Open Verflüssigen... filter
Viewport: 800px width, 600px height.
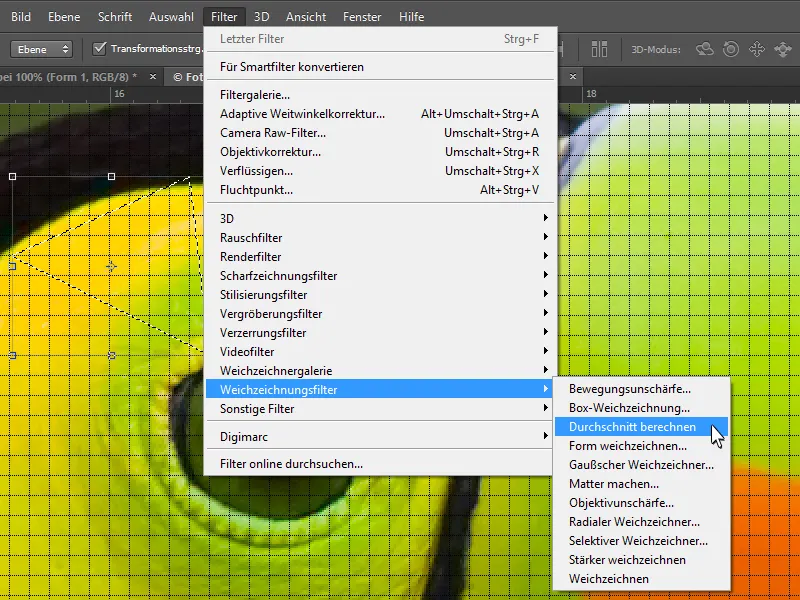pos(380,171)
